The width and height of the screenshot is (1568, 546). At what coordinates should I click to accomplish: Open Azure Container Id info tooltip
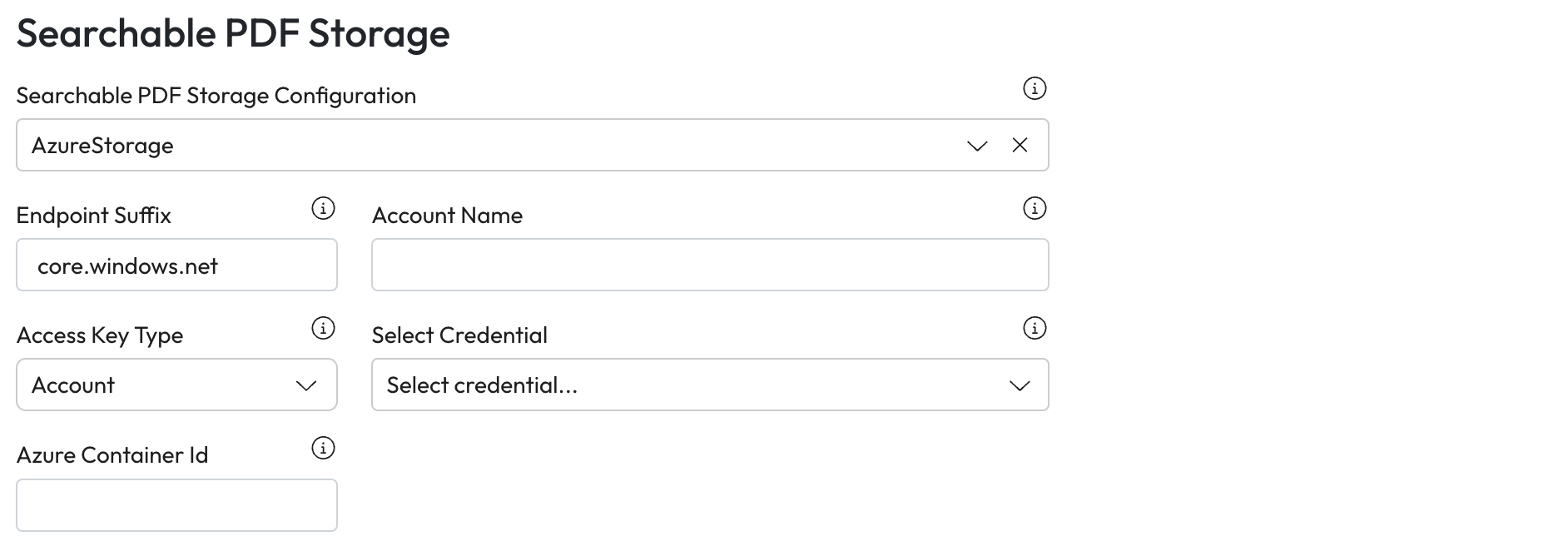pos(323,448)
